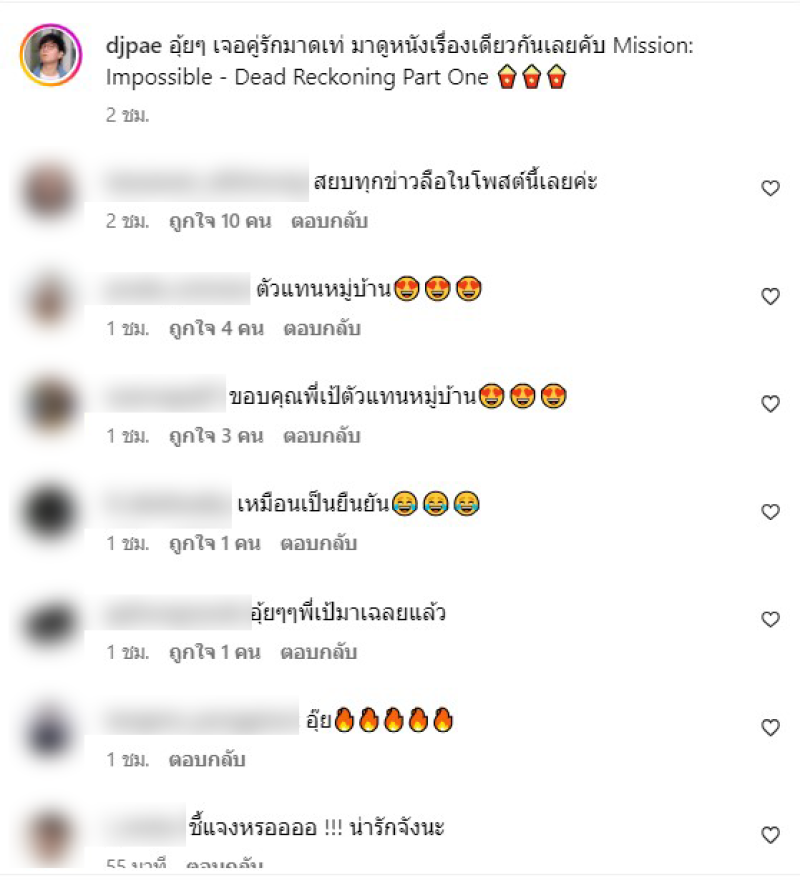Viewport: 800px width, 891px height.
Task: Reply to the comment with 10 likes
Action: (x=330, y=220)
